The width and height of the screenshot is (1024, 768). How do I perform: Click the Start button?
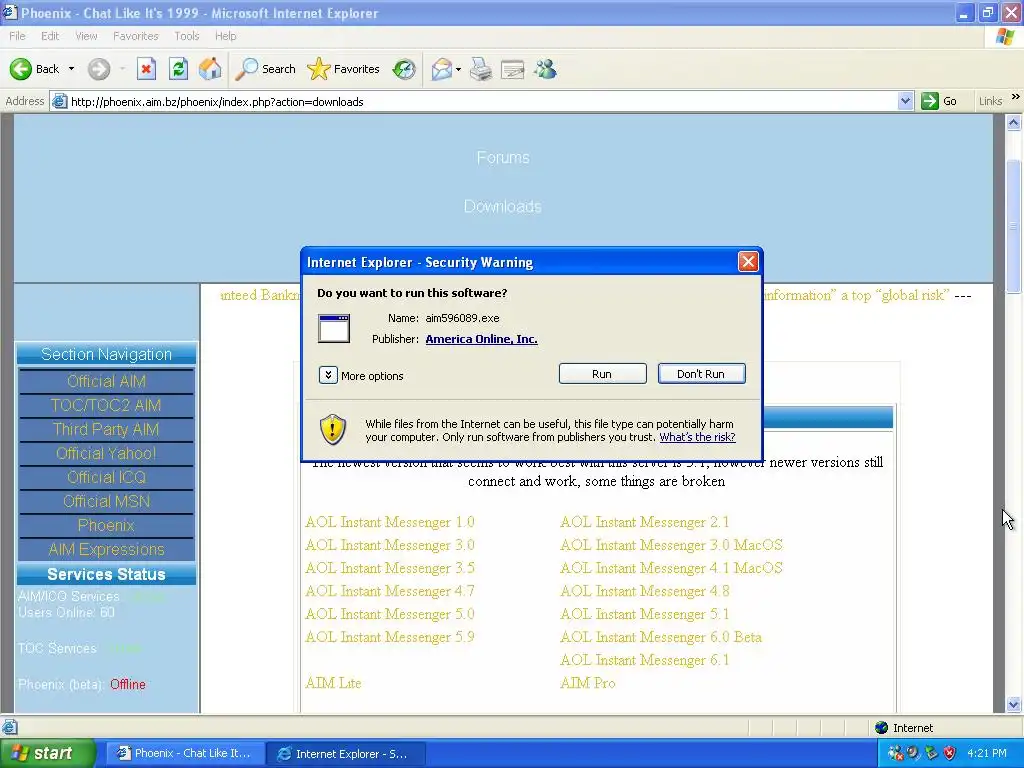46,753
